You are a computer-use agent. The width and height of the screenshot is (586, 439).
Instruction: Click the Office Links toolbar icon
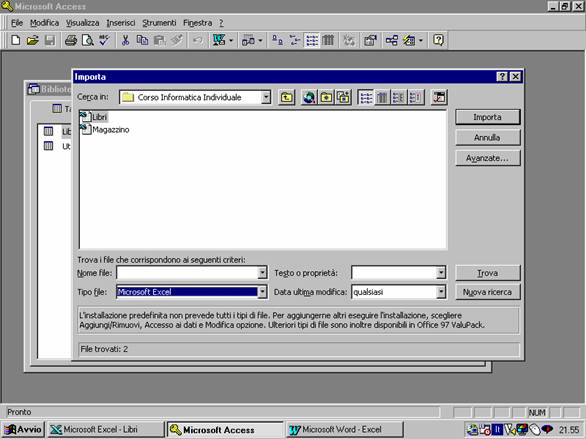pyautogui.click(x=219, y=40)
